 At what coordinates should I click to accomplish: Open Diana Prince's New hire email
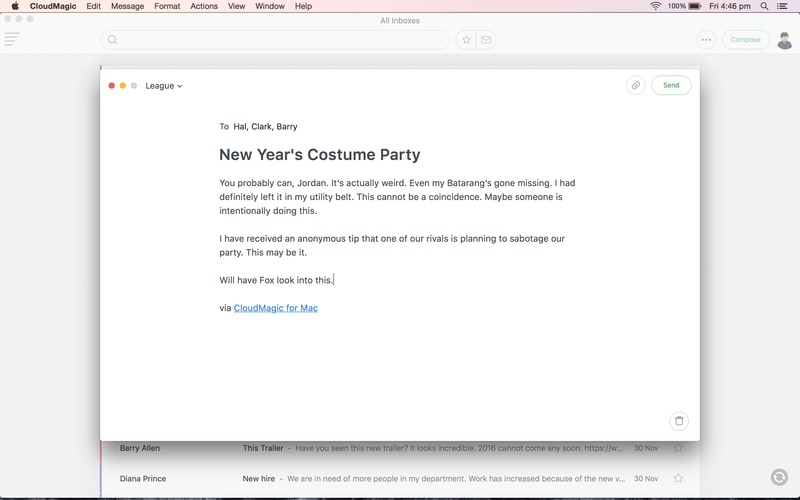(400, 479)
